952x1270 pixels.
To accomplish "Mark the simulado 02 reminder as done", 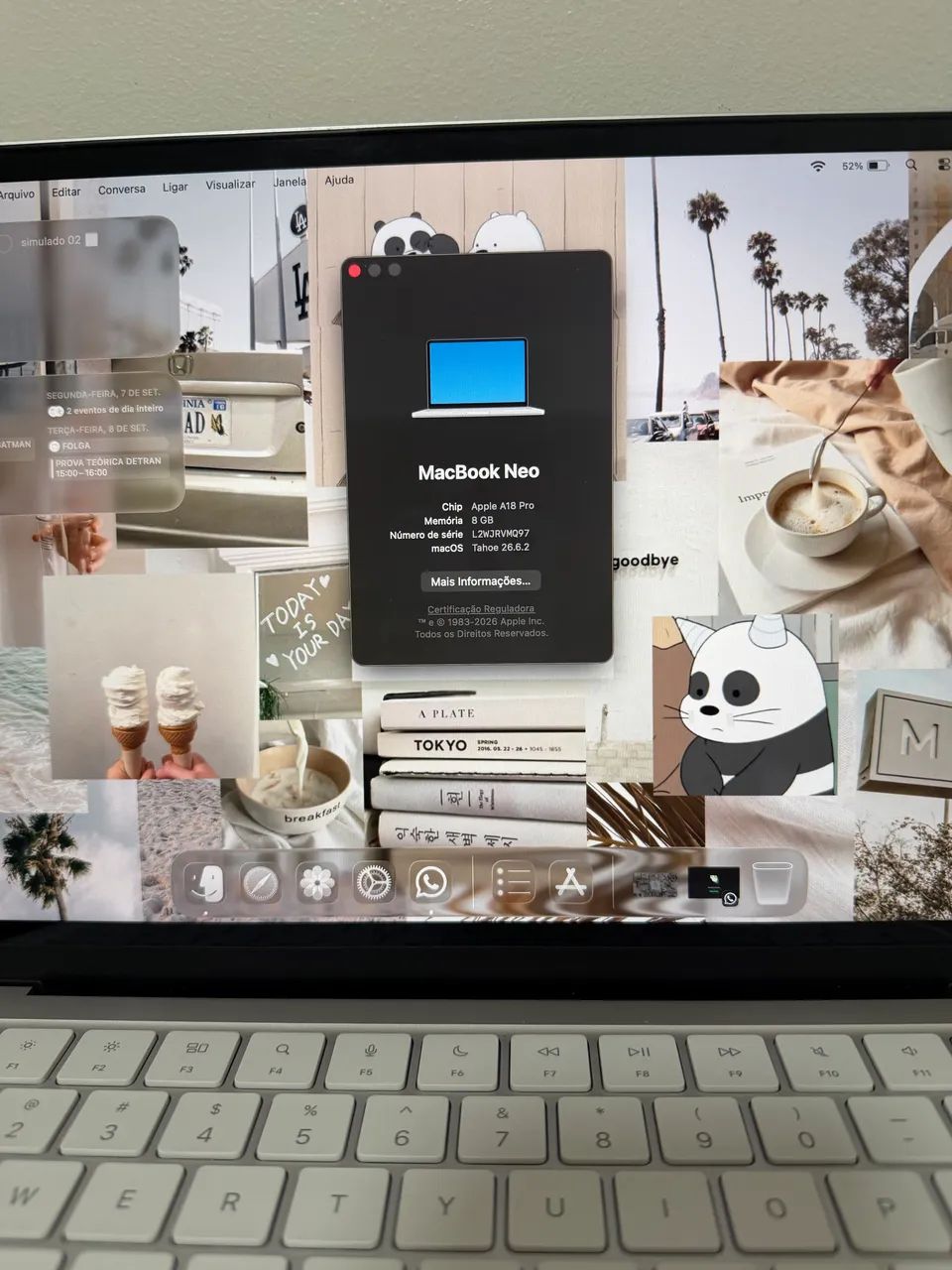I will pyautogui.click(x=6, y=243).
